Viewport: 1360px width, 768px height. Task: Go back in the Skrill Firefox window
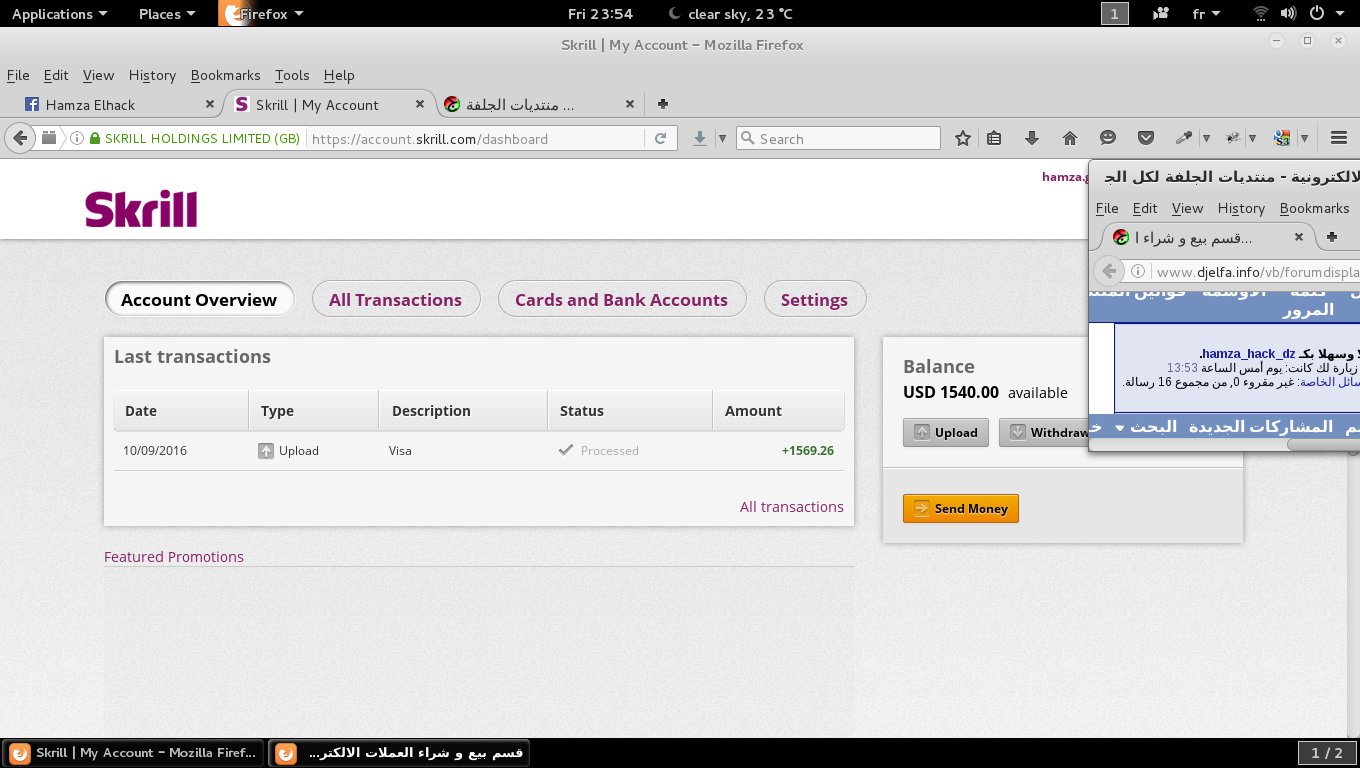point(20,138)
